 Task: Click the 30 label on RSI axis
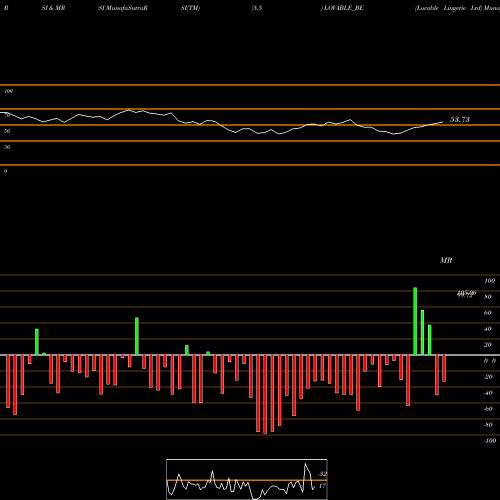pyautogui.click(x=7, y=147)
